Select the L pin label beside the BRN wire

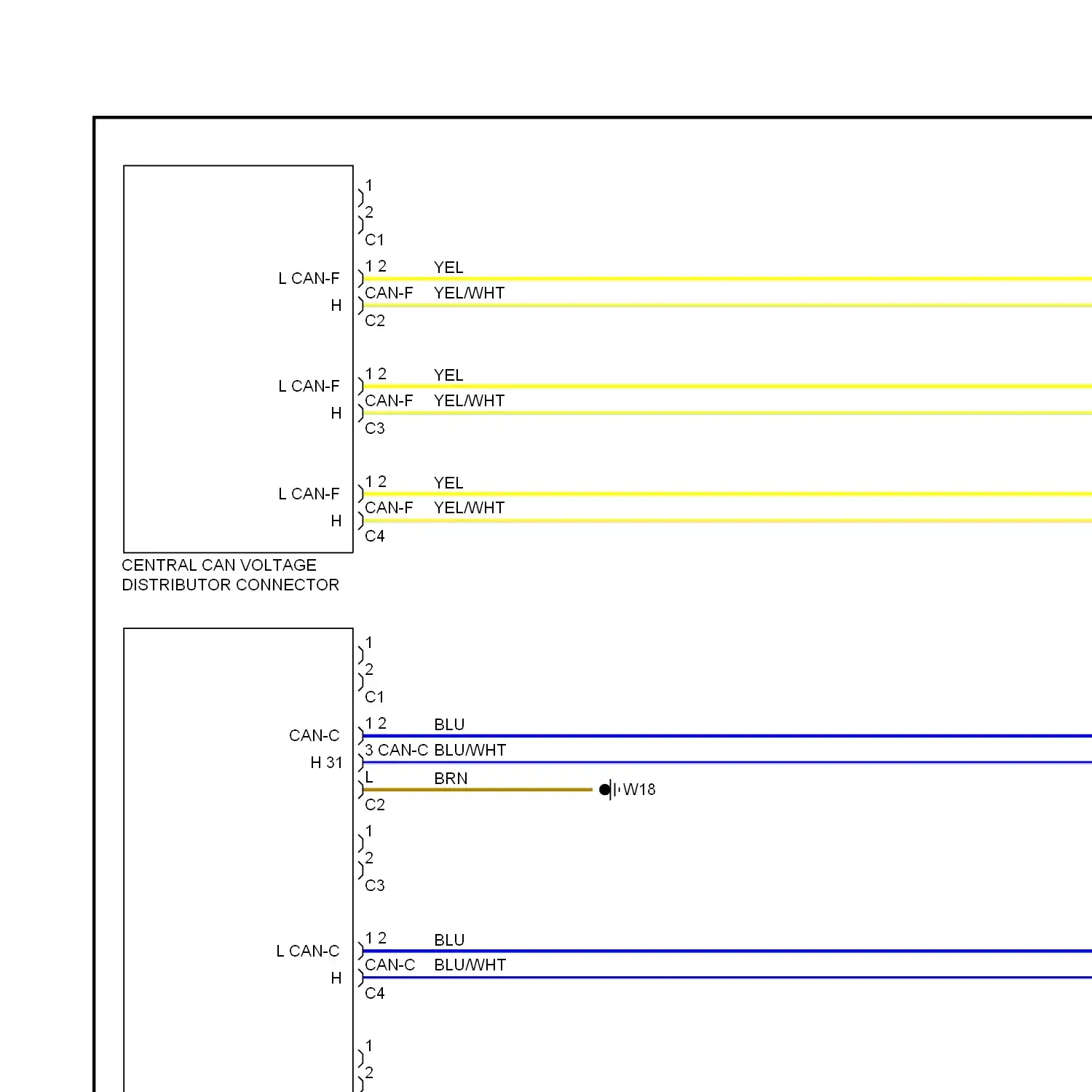tap(369, 778)
